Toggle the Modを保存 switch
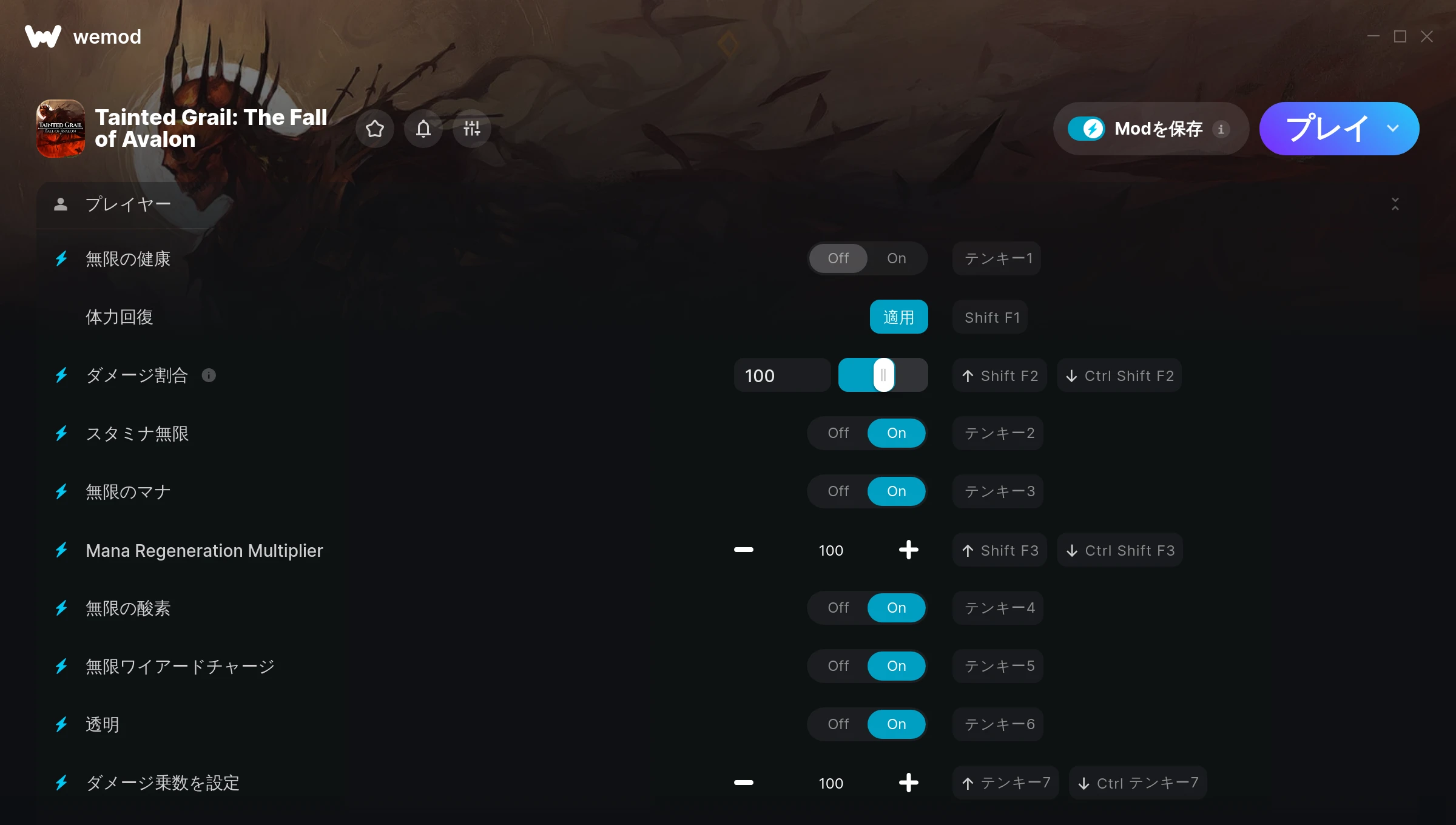Viewport: 1456px width, 825px height. pyautogui.click(x=1087, y=129)
